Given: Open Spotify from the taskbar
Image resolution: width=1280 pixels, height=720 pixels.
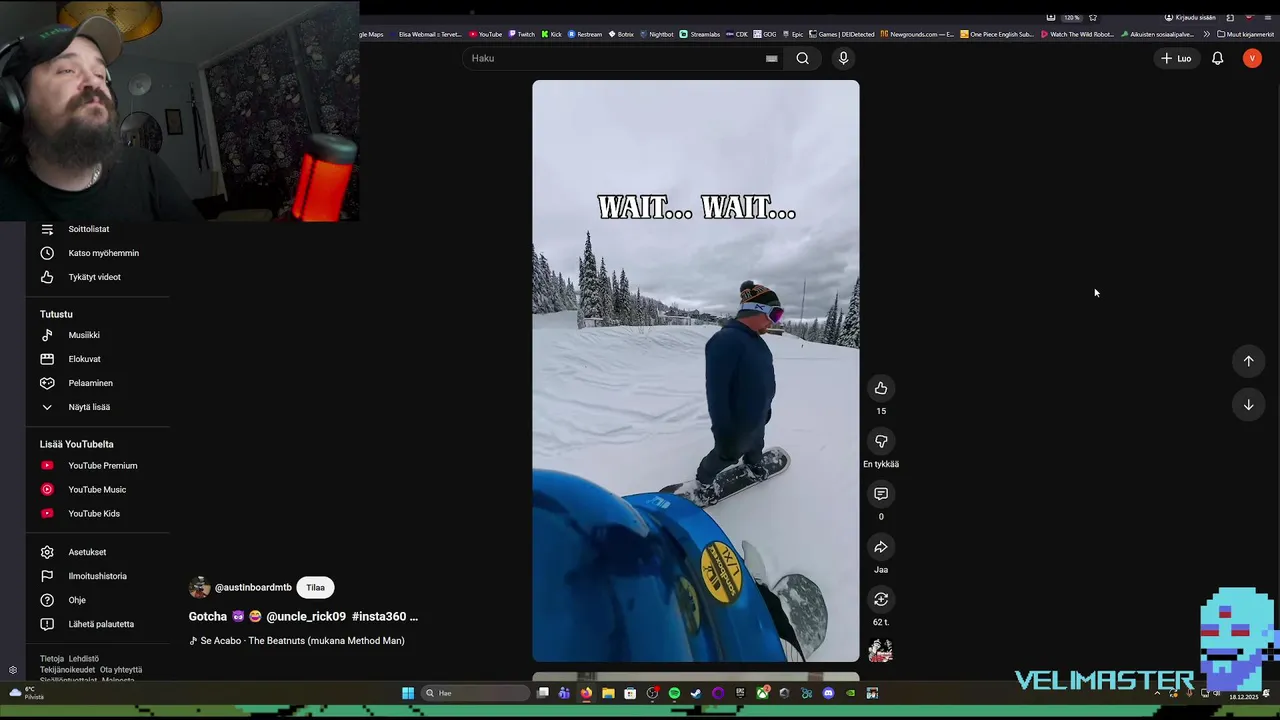Looking at the screenshot, I should [x=674, y=693].
